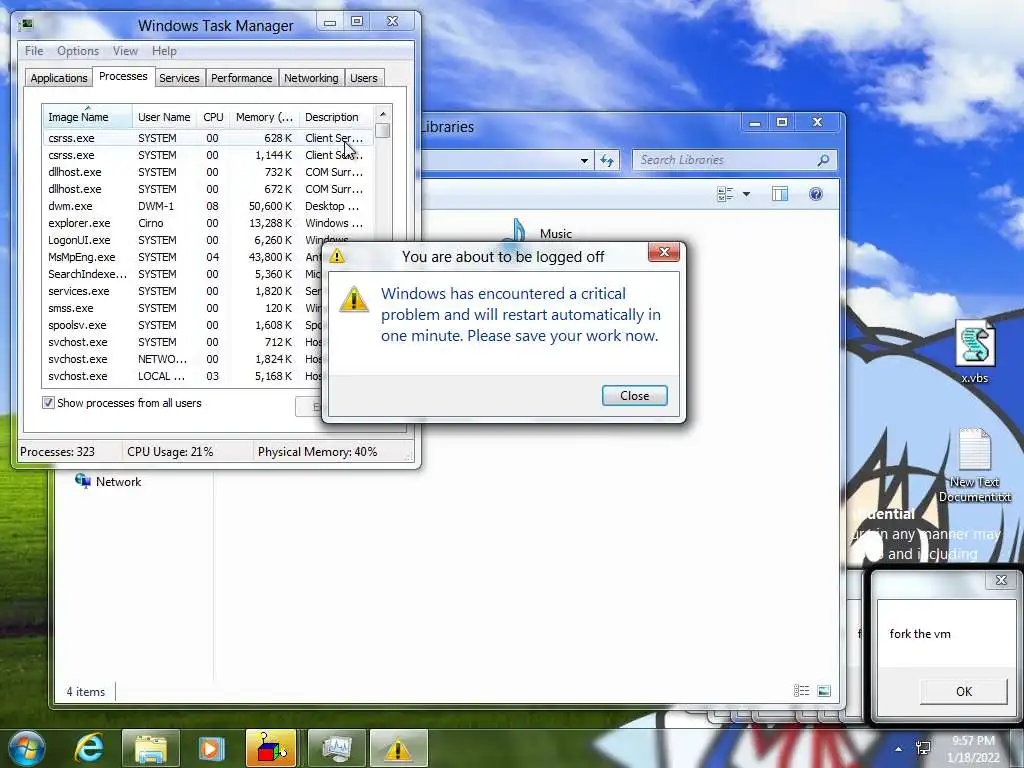
Task: Click the taskbar clock showing 9:57 PM
Action: point(973,749)
